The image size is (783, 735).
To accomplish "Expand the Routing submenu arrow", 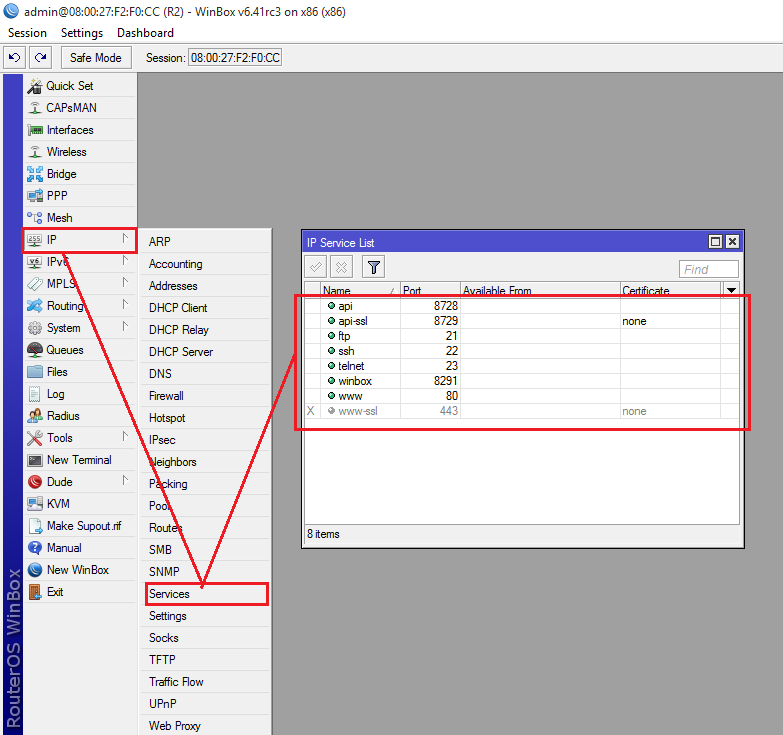I will coord(125,305).
